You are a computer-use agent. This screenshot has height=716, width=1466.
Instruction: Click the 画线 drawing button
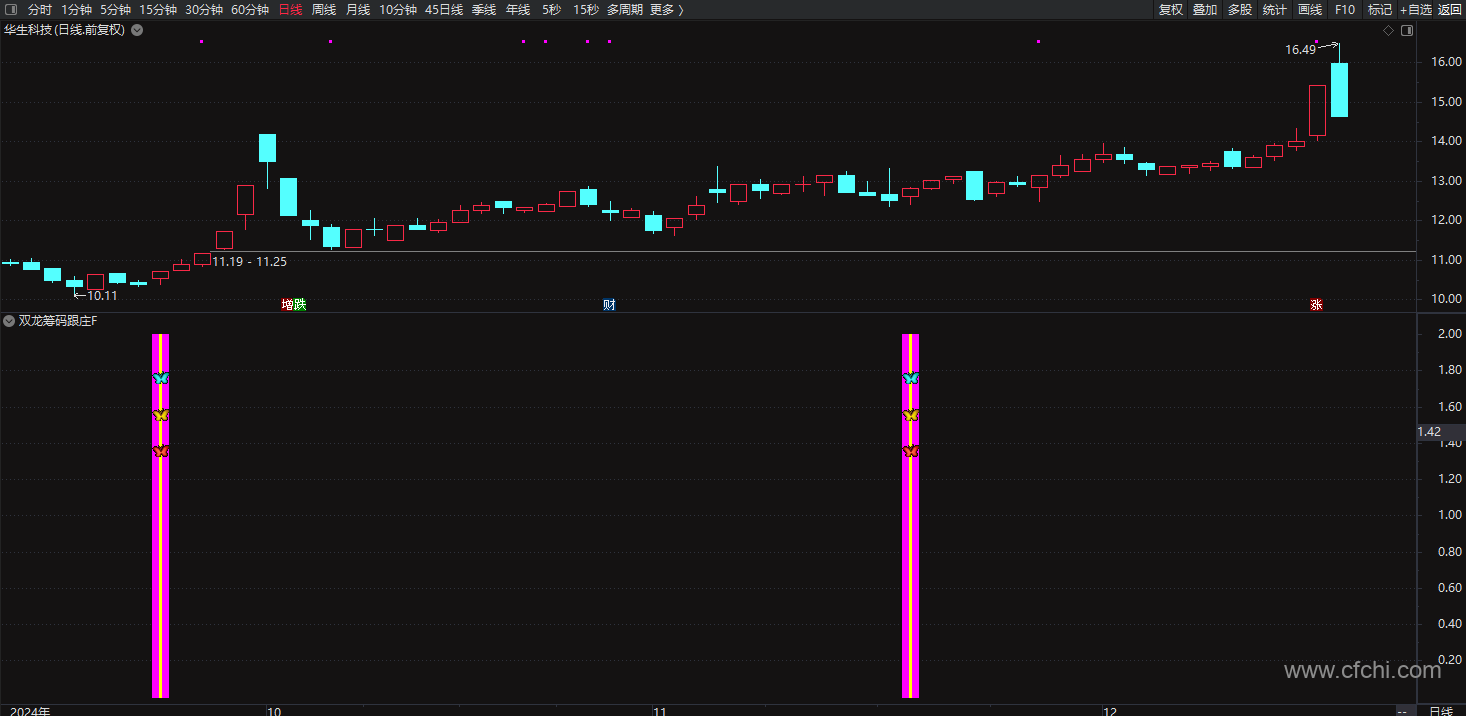click(x=1310, y=9)
